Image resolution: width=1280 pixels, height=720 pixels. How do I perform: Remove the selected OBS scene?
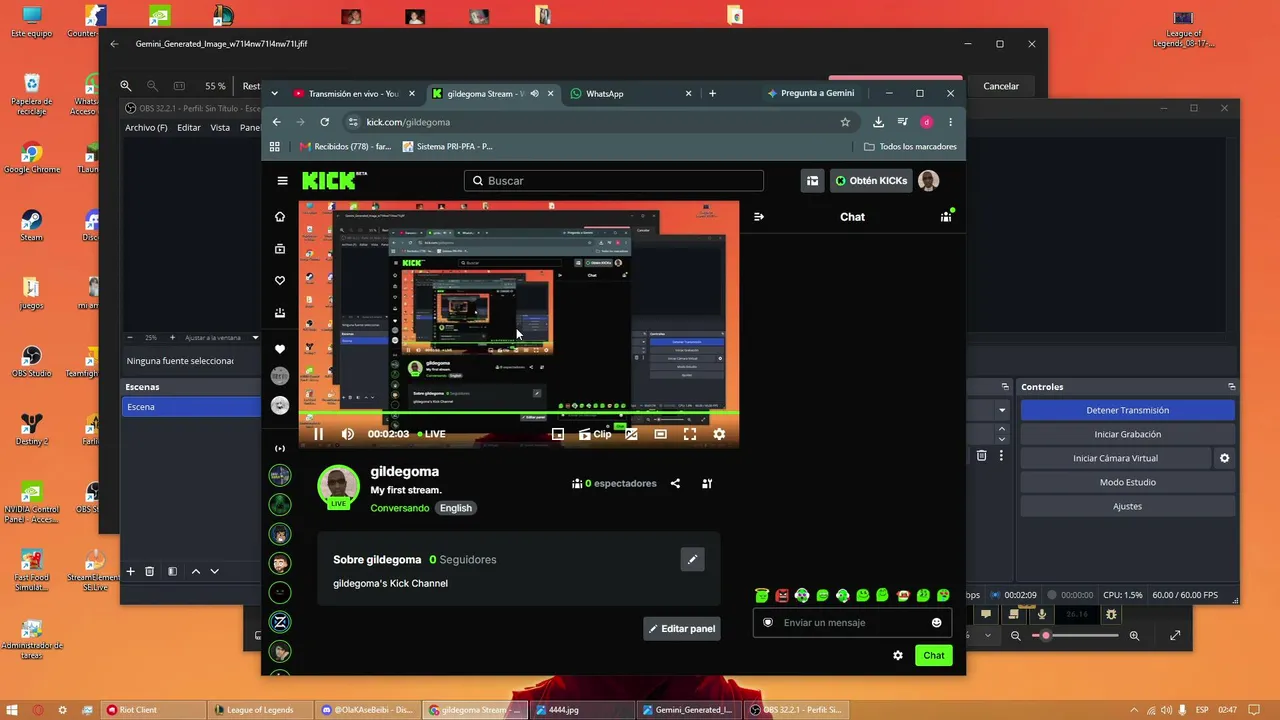pyautogui.click(x=149, y=571)
